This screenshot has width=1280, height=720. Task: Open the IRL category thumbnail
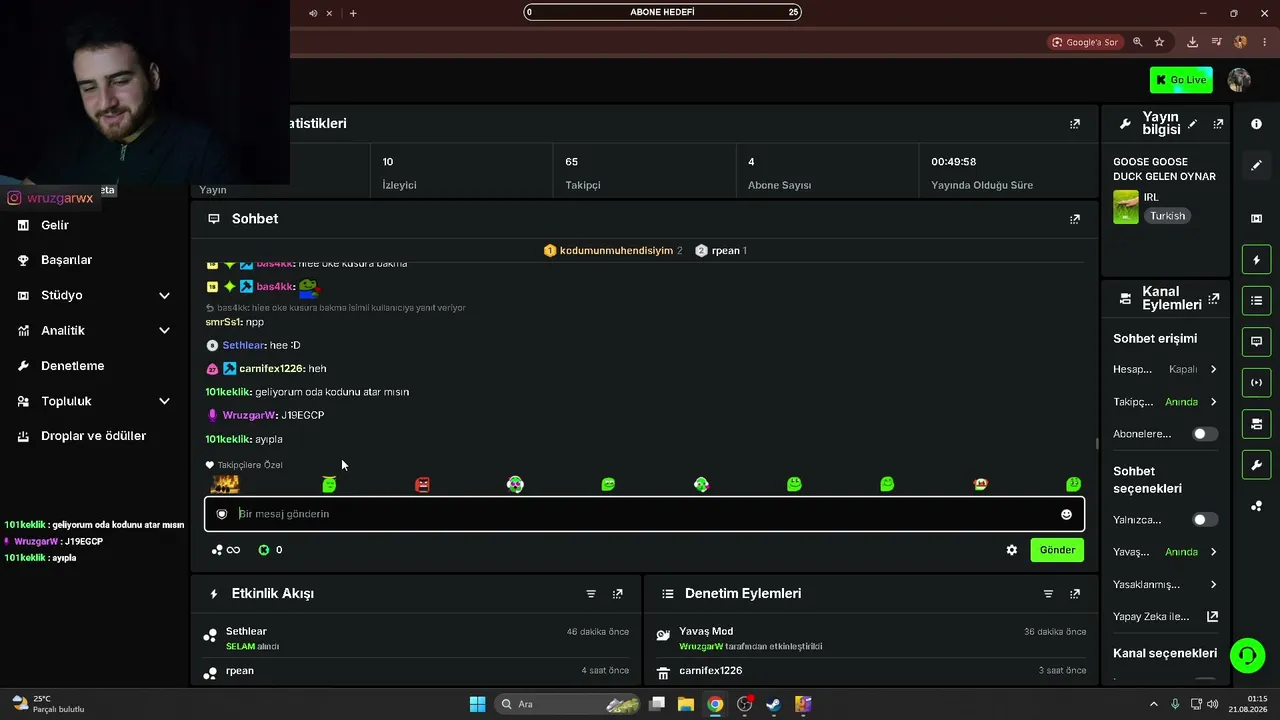[x=1126, y=207]
